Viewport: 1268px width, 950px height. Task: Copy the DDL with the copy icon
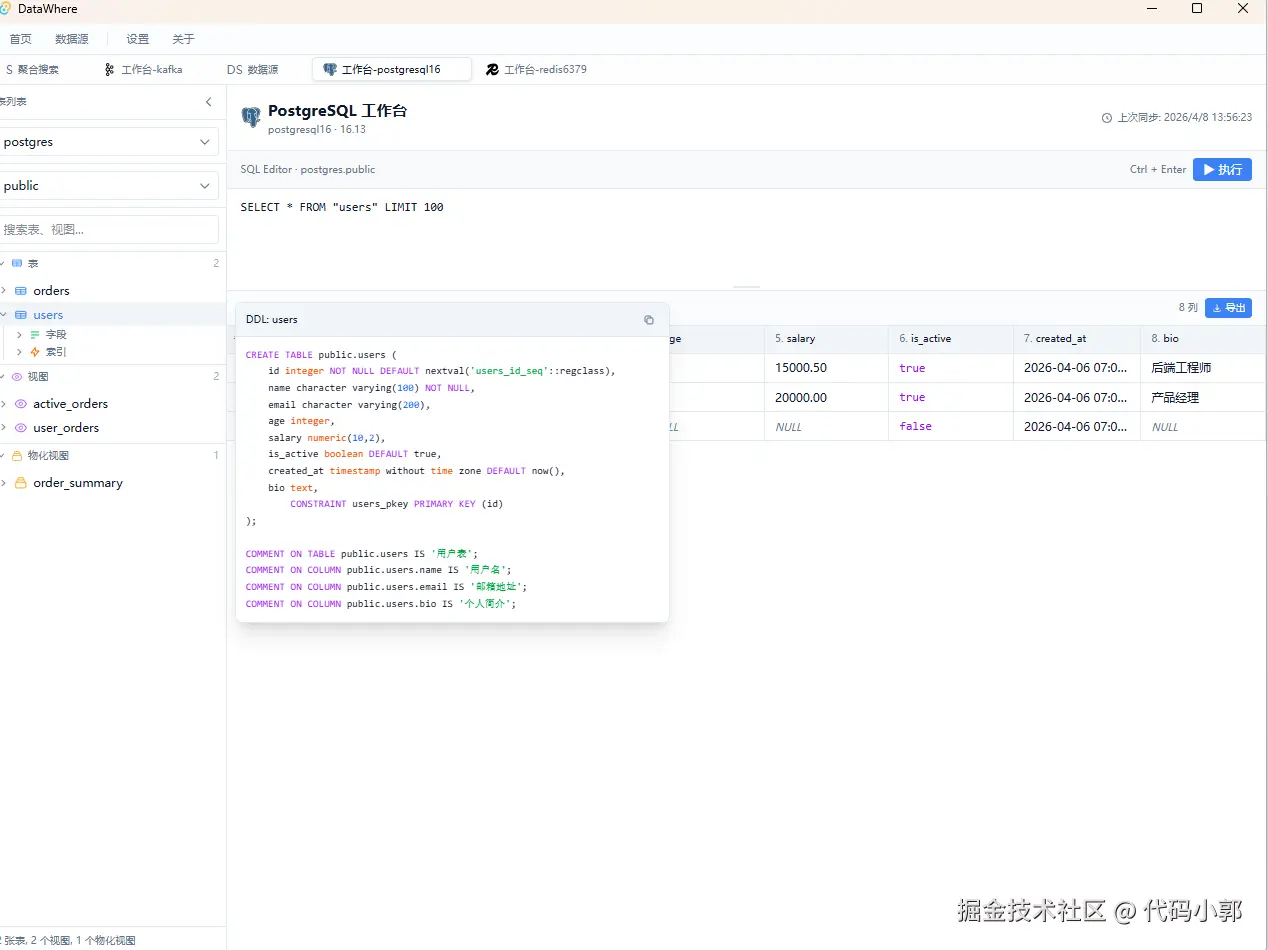pyautogui.click(x=649, y=320)
